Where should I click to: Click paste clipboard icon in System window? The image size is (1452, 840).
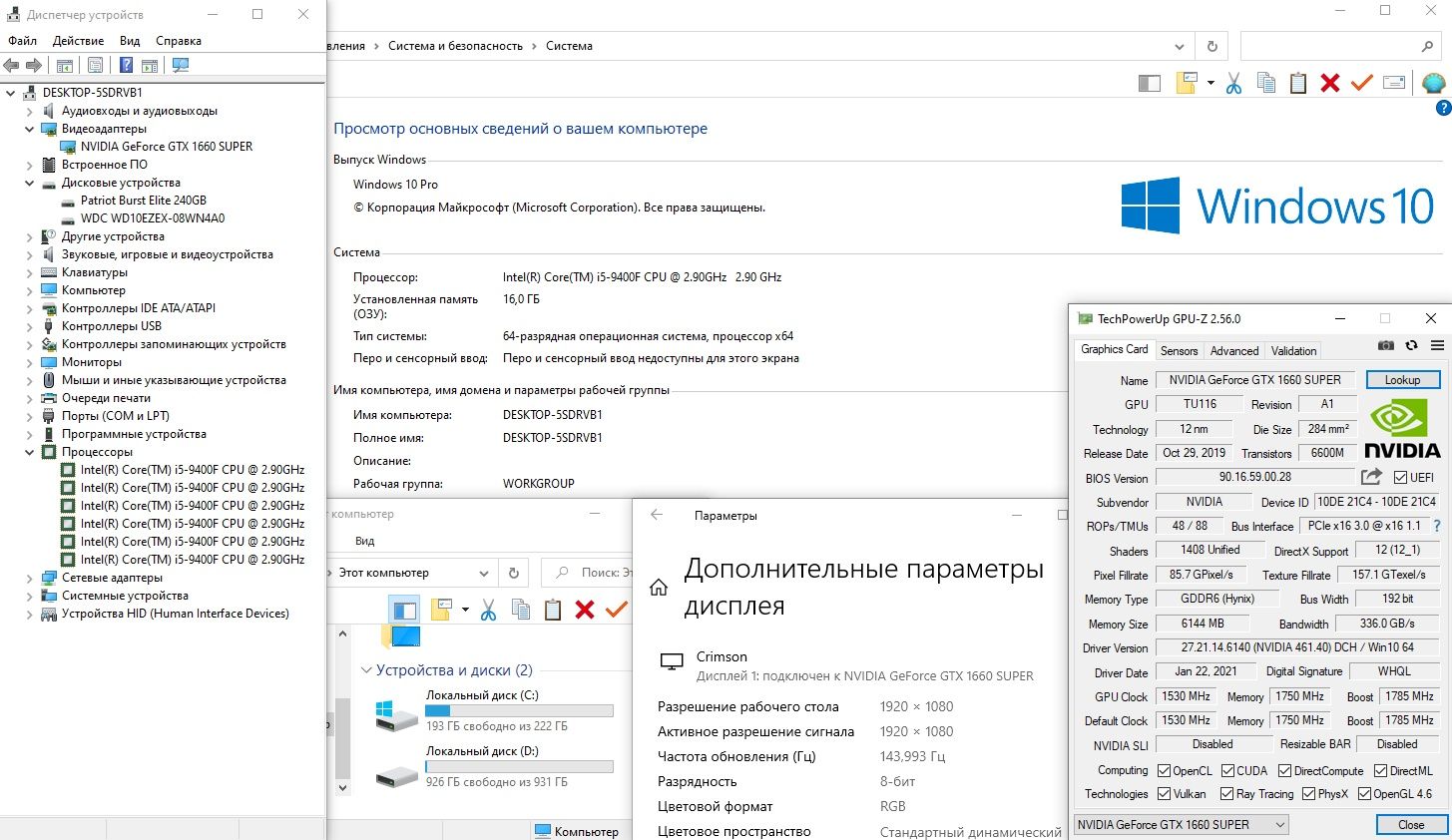click(1298, 83)
